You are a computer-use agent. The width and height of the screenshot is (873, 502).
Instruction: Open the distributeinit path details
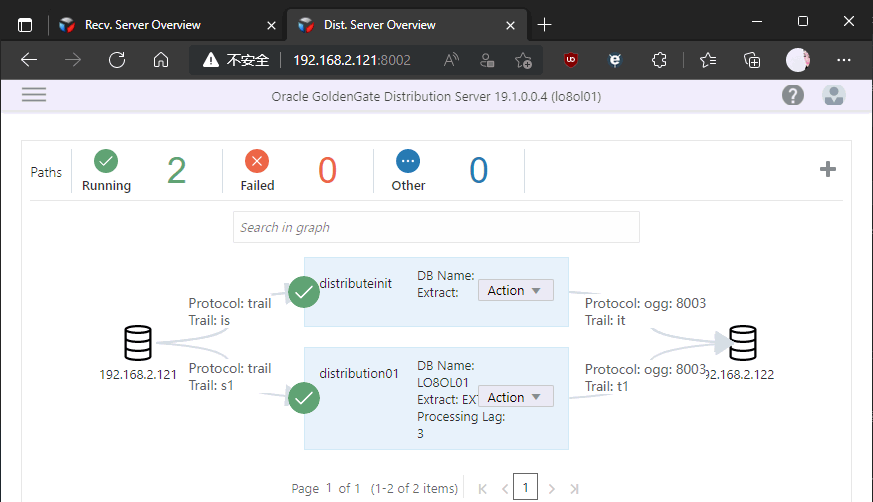[x=355, y=284]
